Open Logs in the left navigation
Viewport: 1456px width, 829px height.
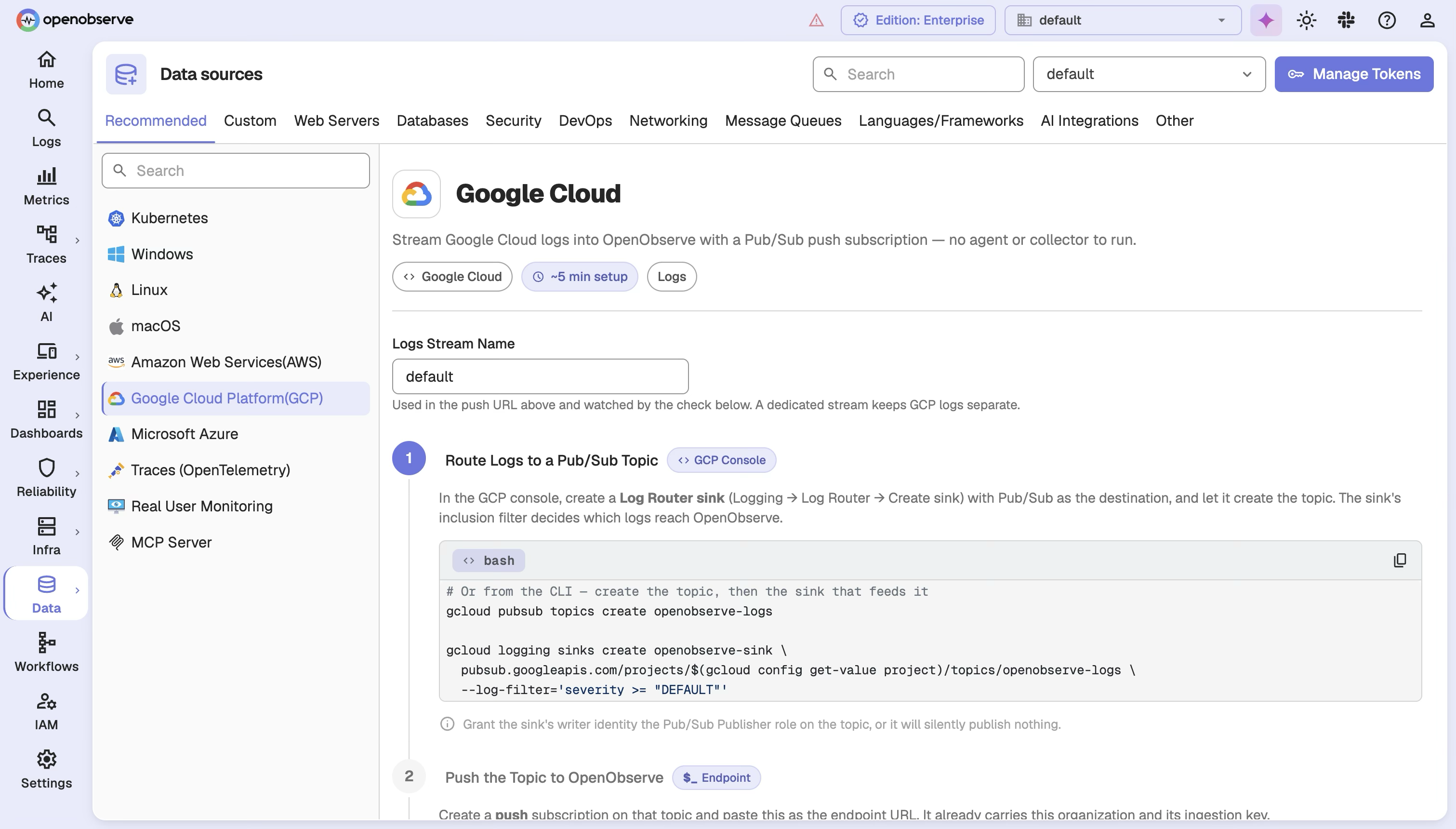coord(46,129)
